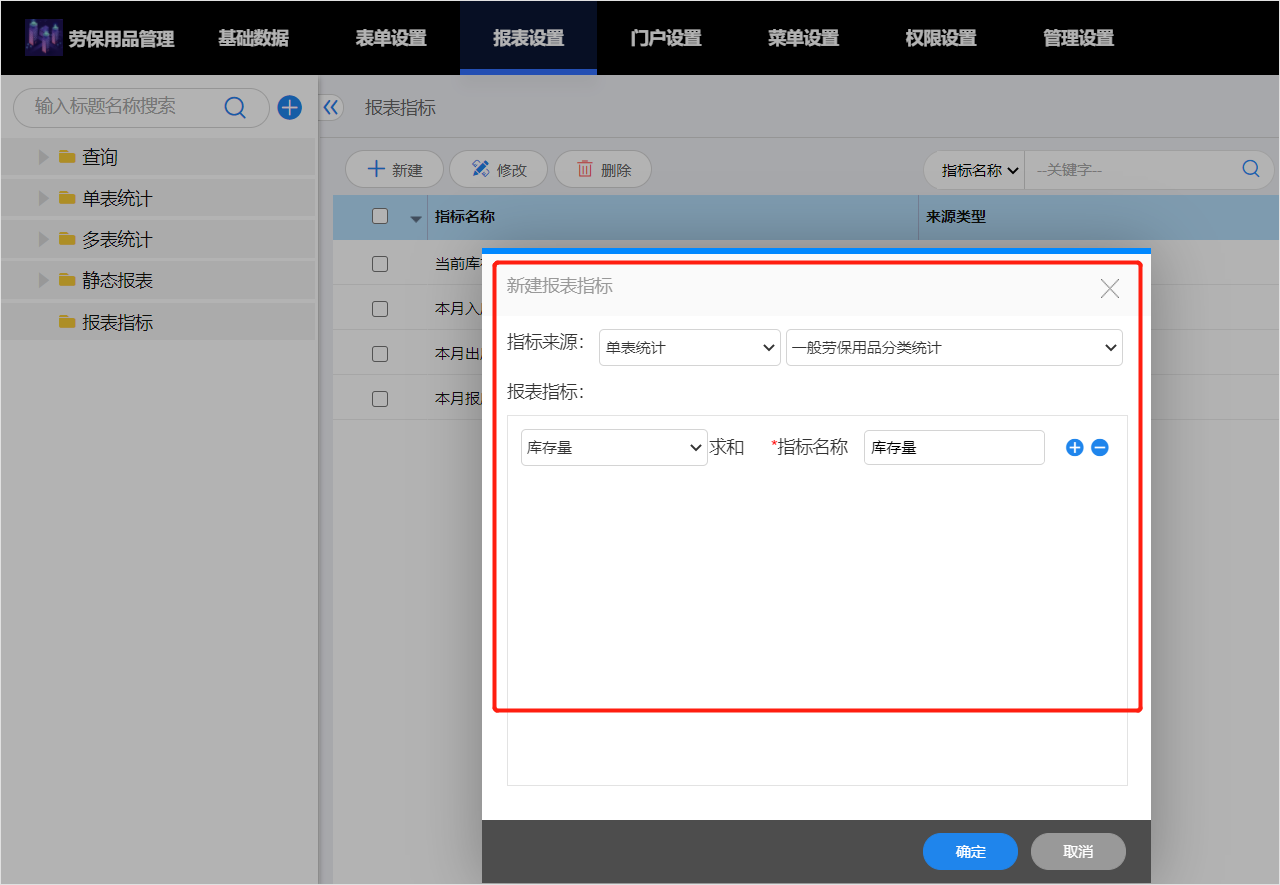Click the keyword search magnifier icon
1280x885 pixels.
[1250, 169]
